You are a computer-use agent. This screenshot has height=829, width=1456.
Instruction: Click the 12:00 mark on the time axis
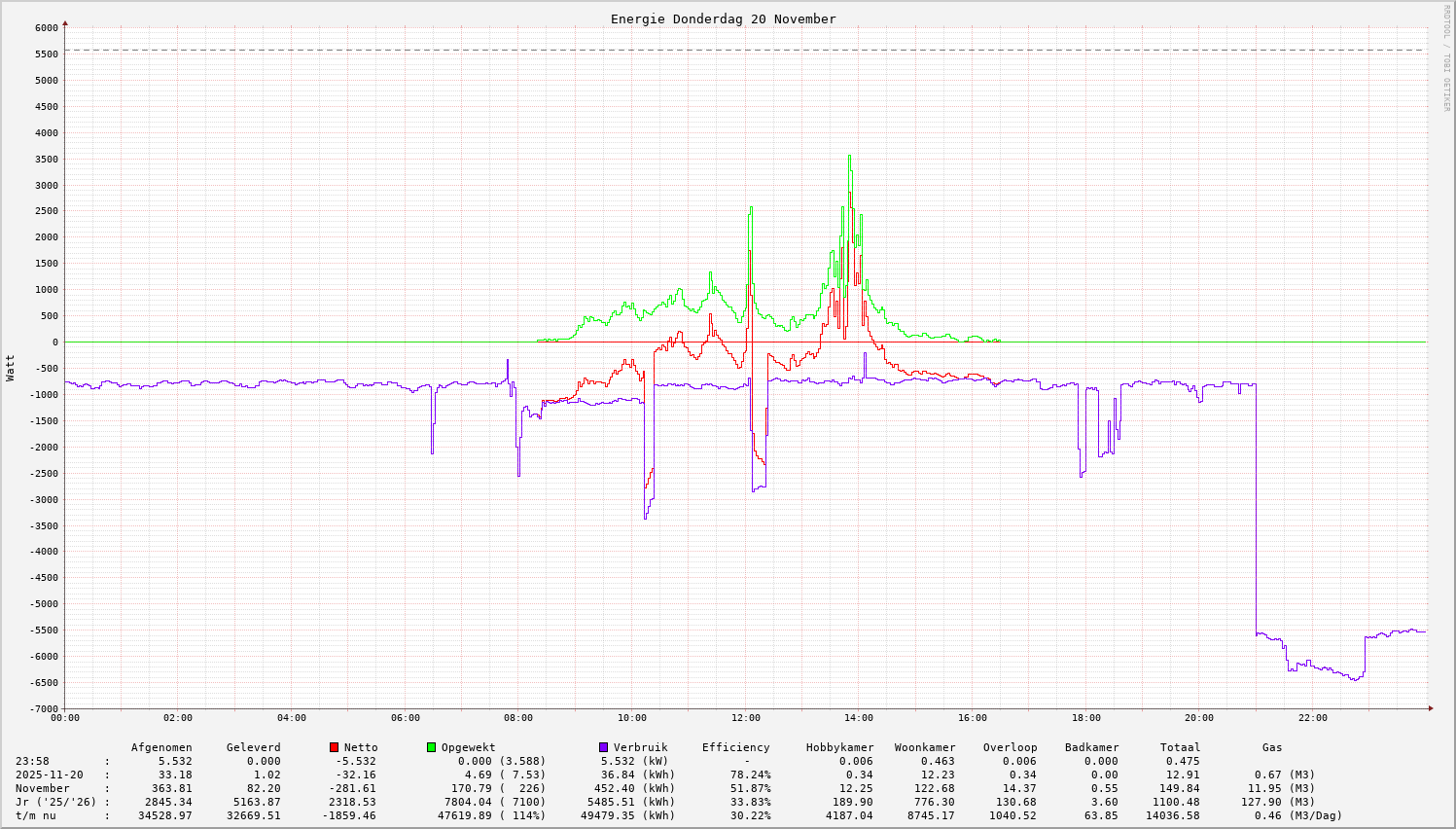coord(746,718)
